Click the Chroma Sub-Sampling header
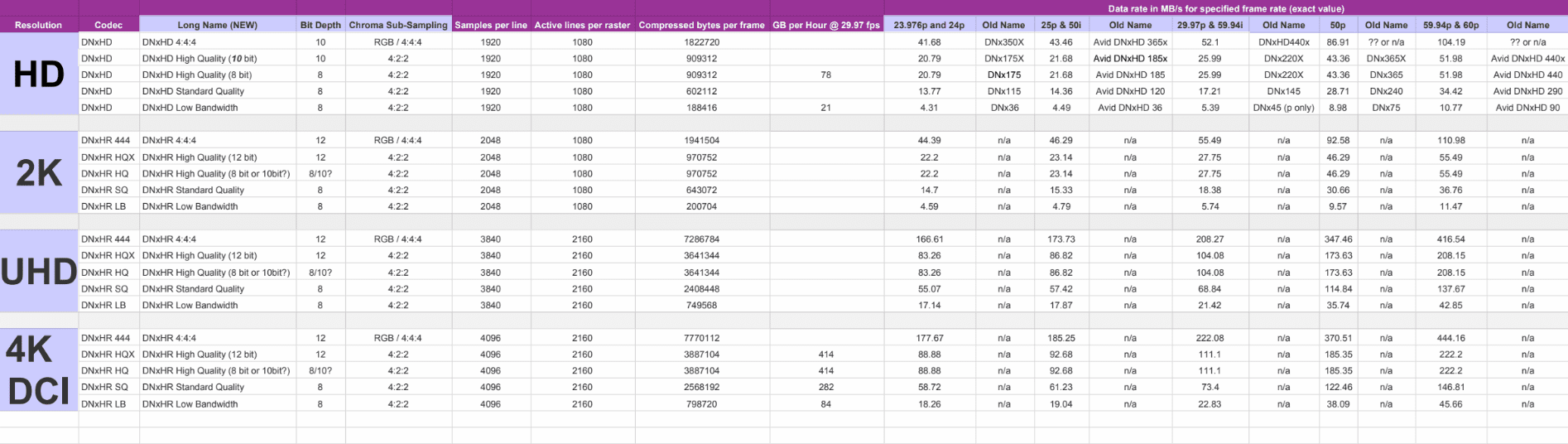Image resolution: width=1568 pixels, height=444 pixels. [398, 25]
